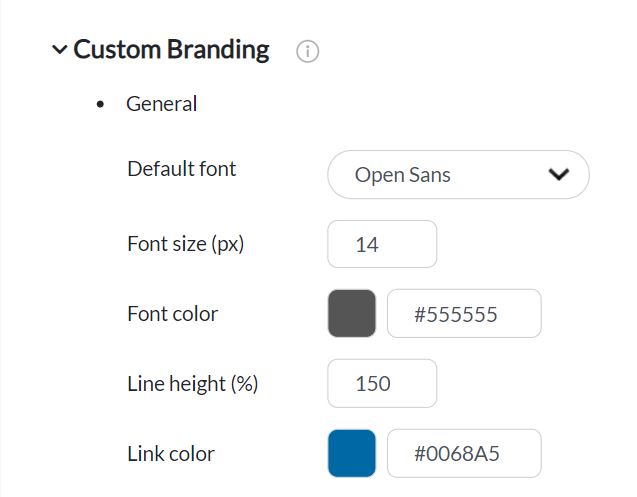This screenshot has width=637, height=497.
Task: Open the blue Link color swatch
Action: tap(352, 453)
